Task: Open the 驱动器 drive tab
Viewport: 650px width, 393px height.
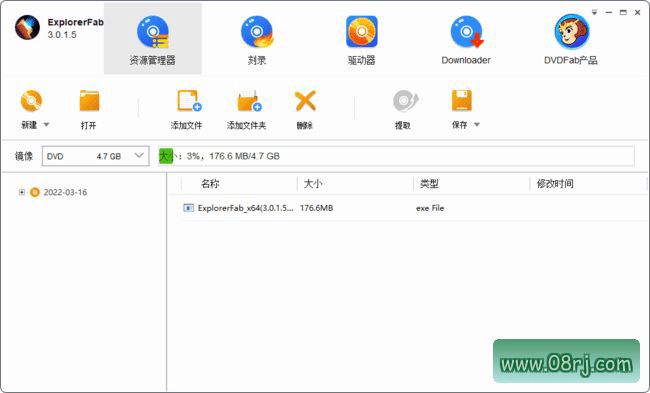Action: (361, 39)
